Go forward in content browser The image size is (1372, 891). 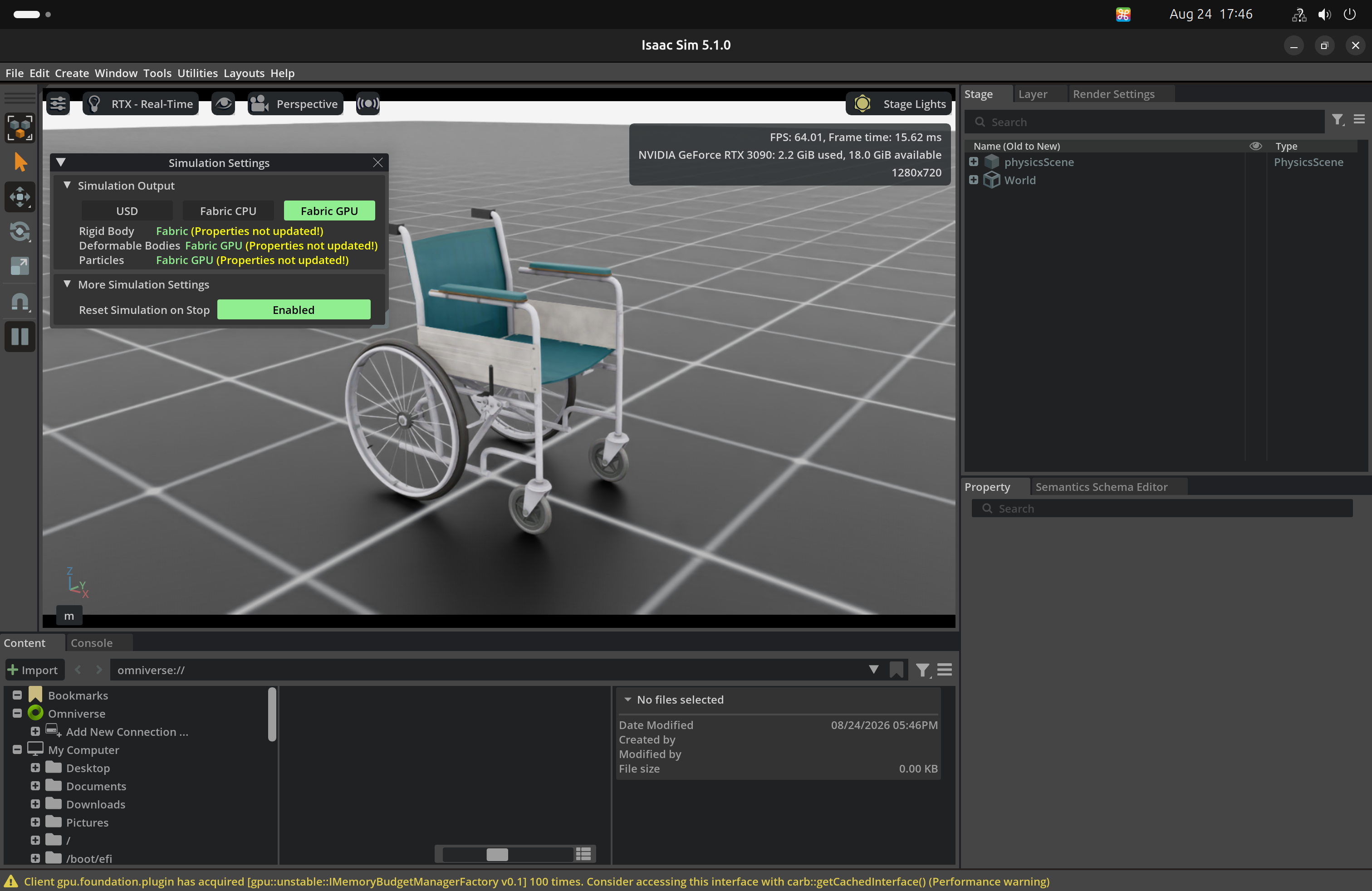coord(98,670)
